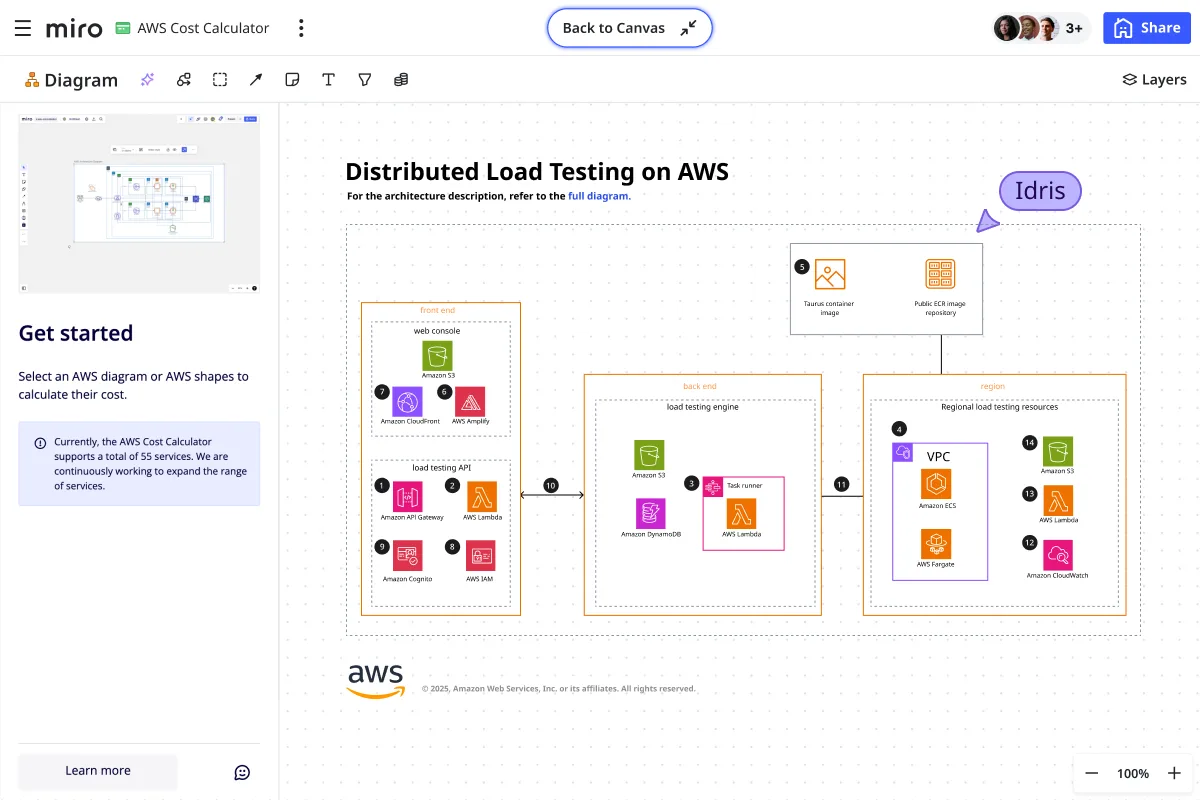The height and width of the screenshot is (800, 1200).
Task: Choose the arrow connector tool
Action: pyautogui.click(x=256, y=80)
